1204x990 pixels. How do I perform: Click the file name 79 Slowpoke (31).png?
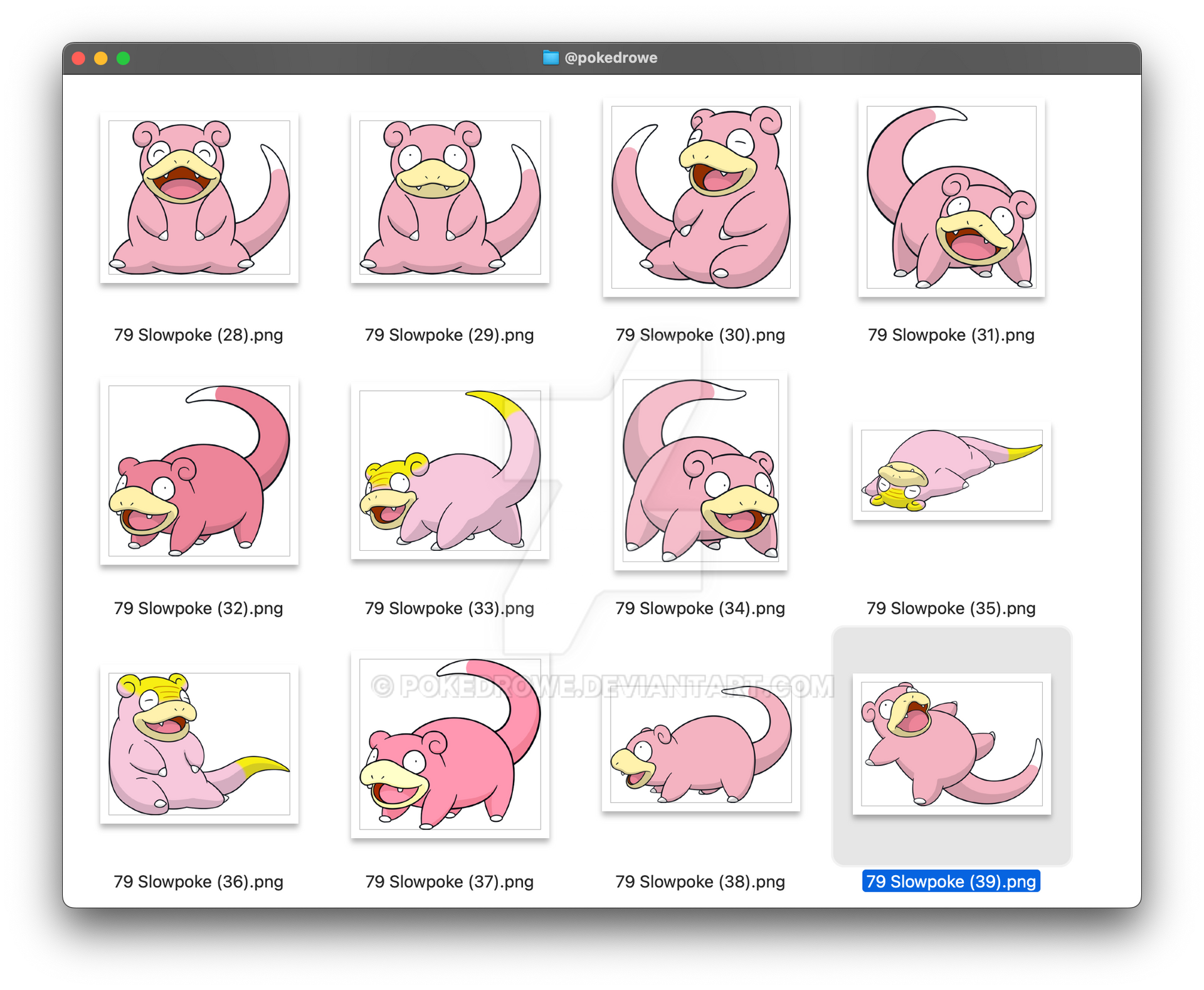951,335
